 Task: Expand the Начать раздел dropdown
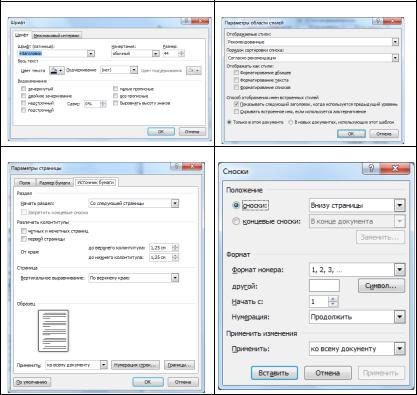coord(175,203)
